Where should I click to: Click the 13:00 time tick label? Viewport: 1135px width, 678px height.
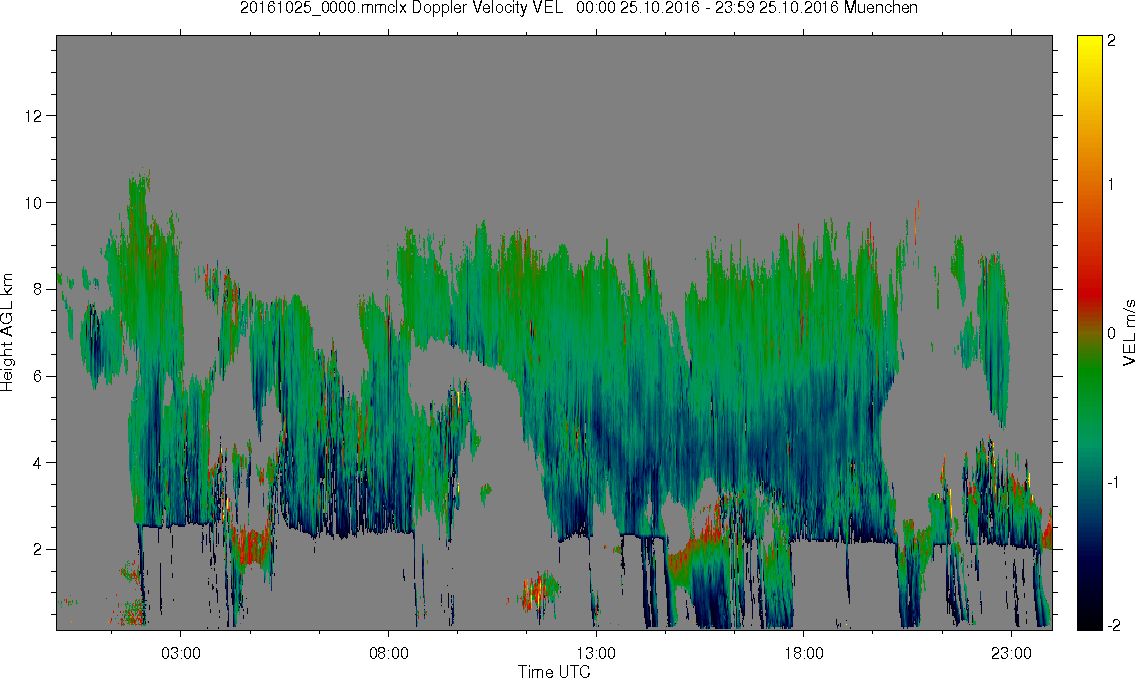(596, 653)
